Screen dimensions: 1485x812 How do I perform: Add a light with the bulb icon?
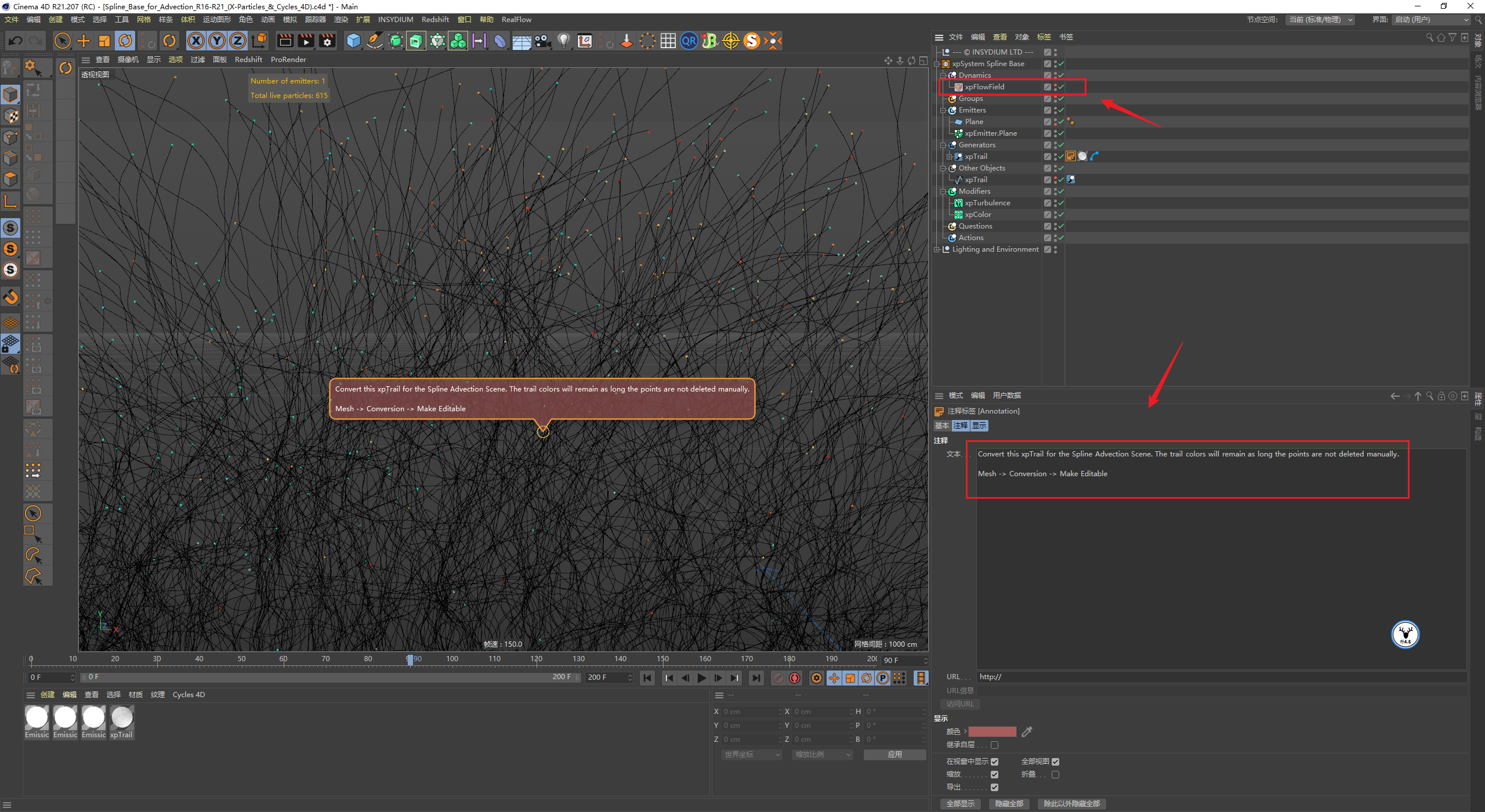pos(563,41)
